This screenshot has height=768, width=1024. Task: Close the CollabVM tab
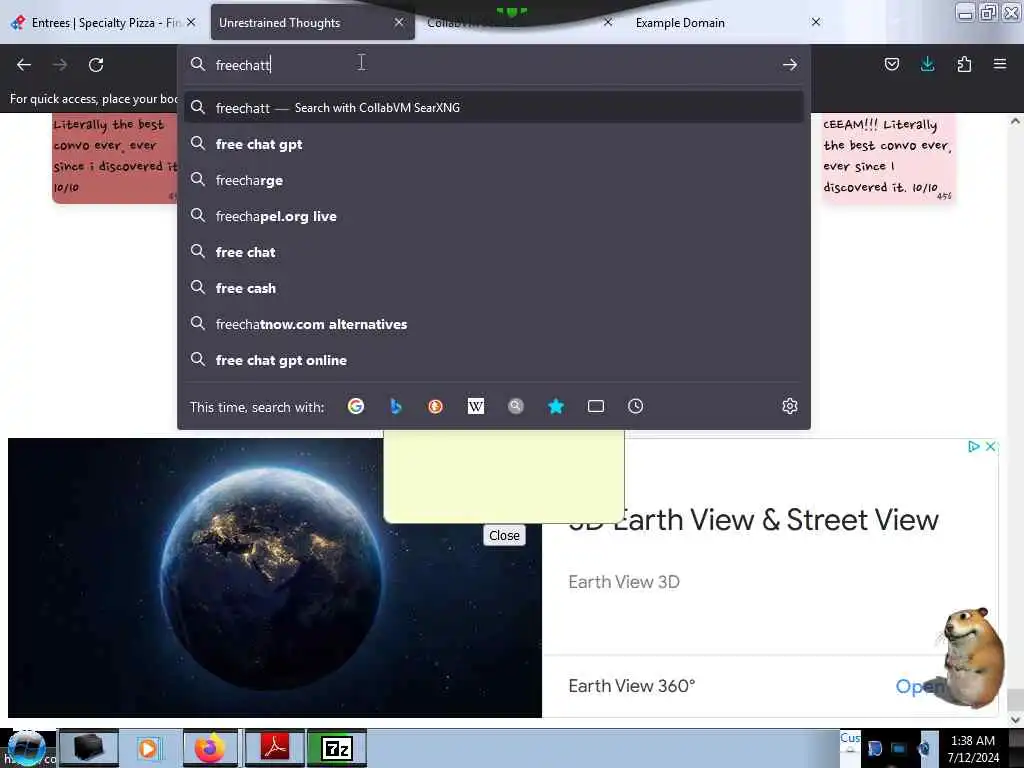(608, 22)
